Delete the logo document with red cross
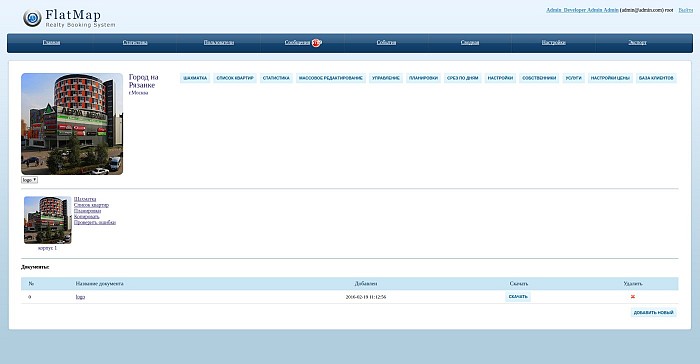Viewport: 700px width, 364px height. 633,297
